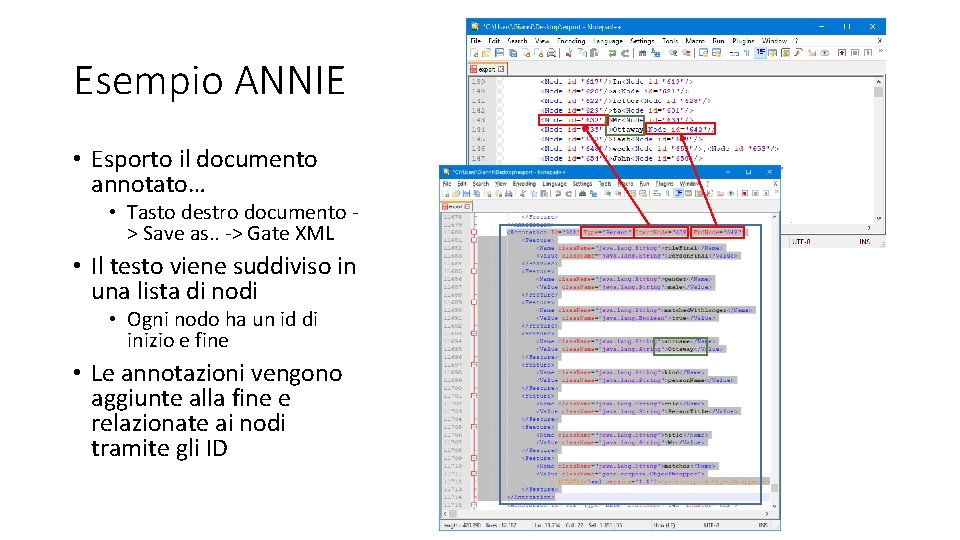Click Replace icon in front Notepad++ toolbar

[593, 193]
